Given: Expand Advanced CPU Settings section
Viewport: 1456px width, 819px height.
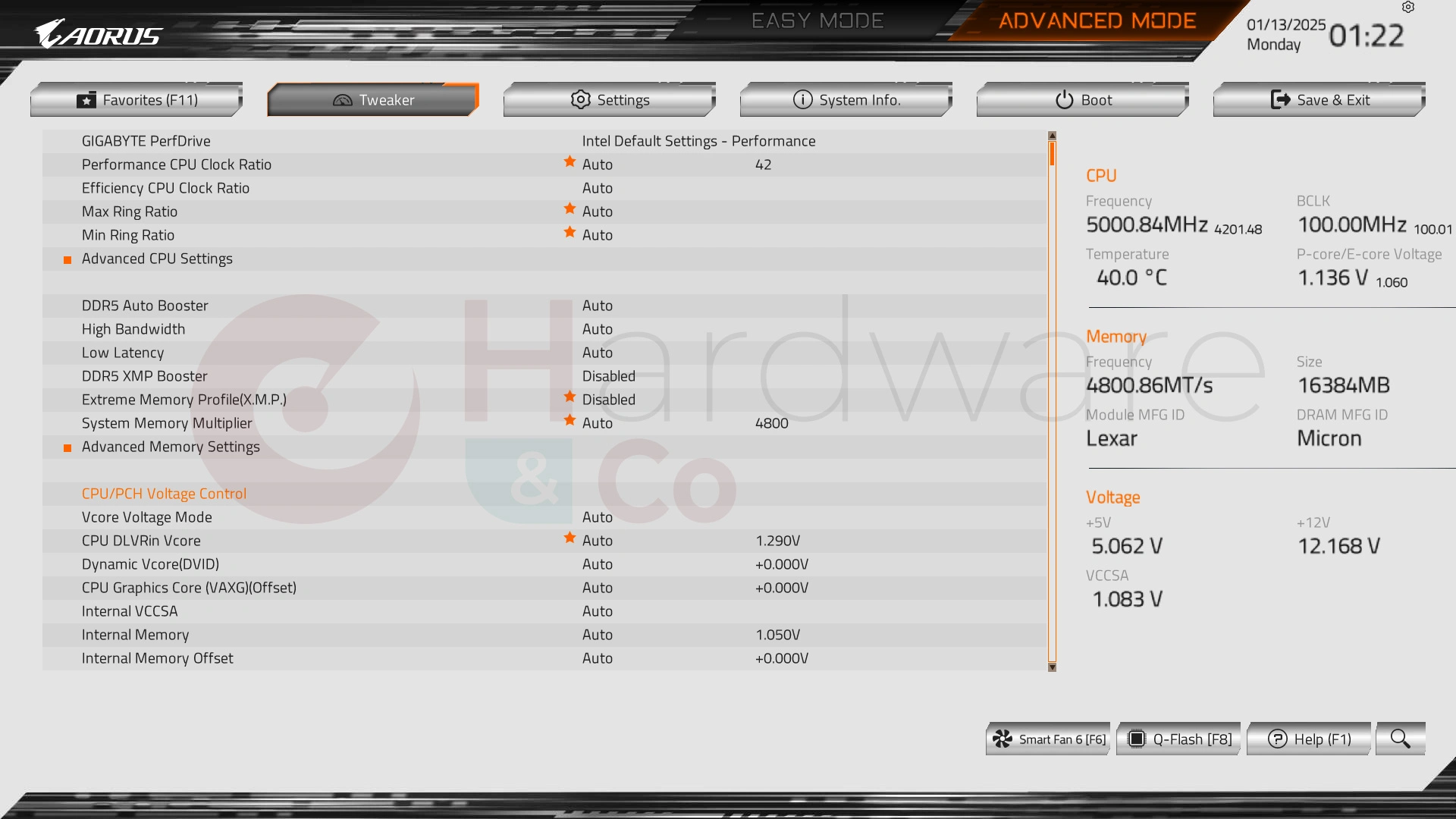Looking at the screenshot, I should click(x=157, y=258).
